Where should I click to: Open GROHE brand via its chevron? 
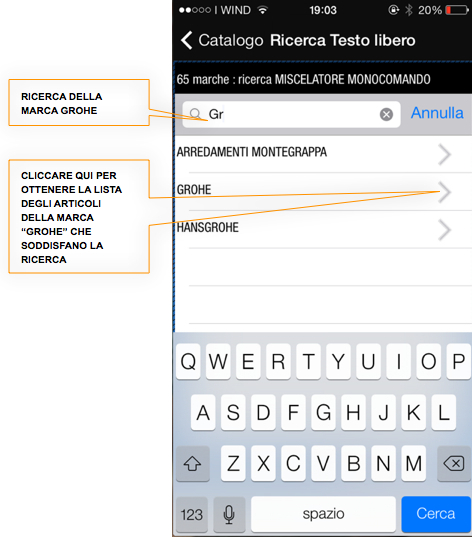[x=445, y=192]
